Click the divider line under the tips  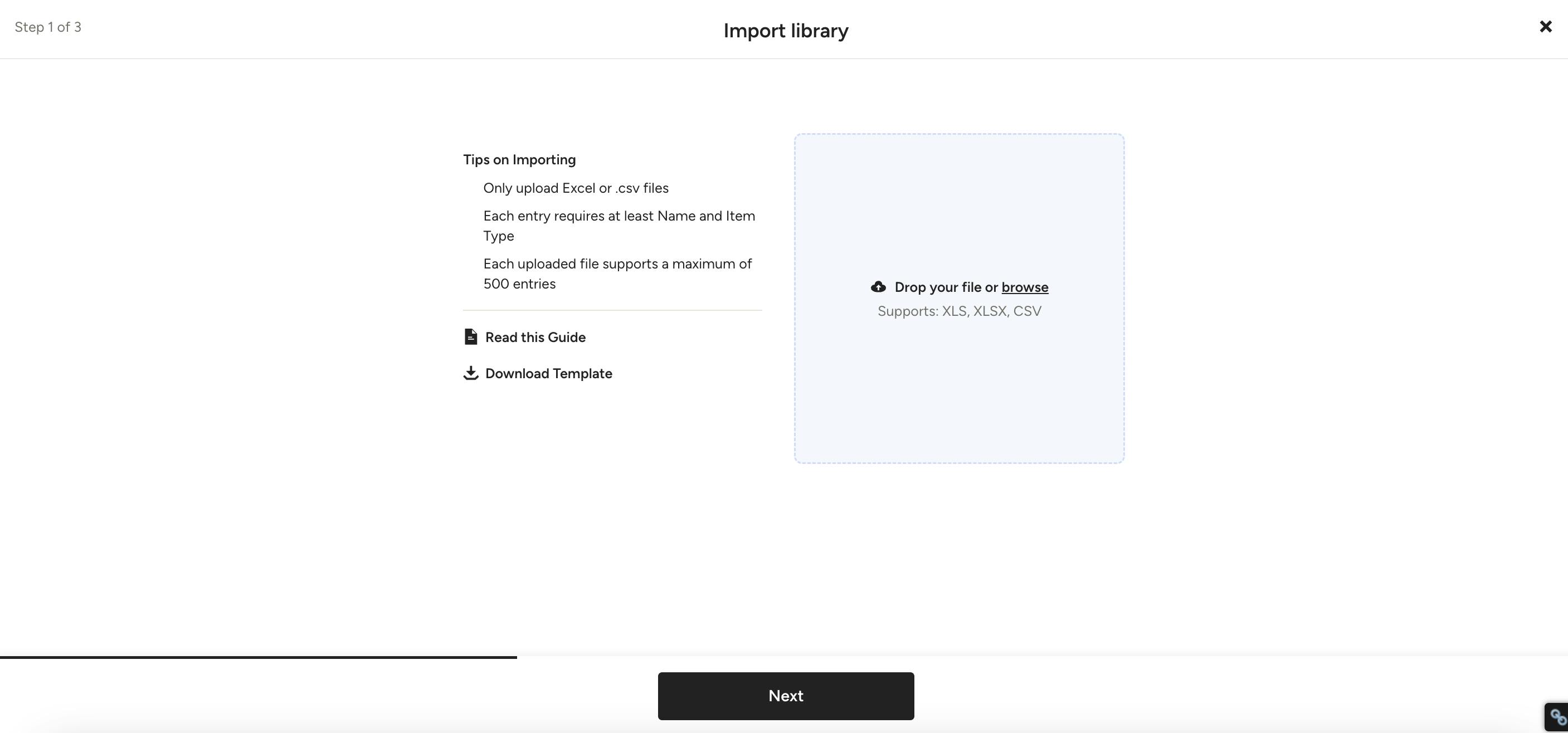(x=612, y=310)
